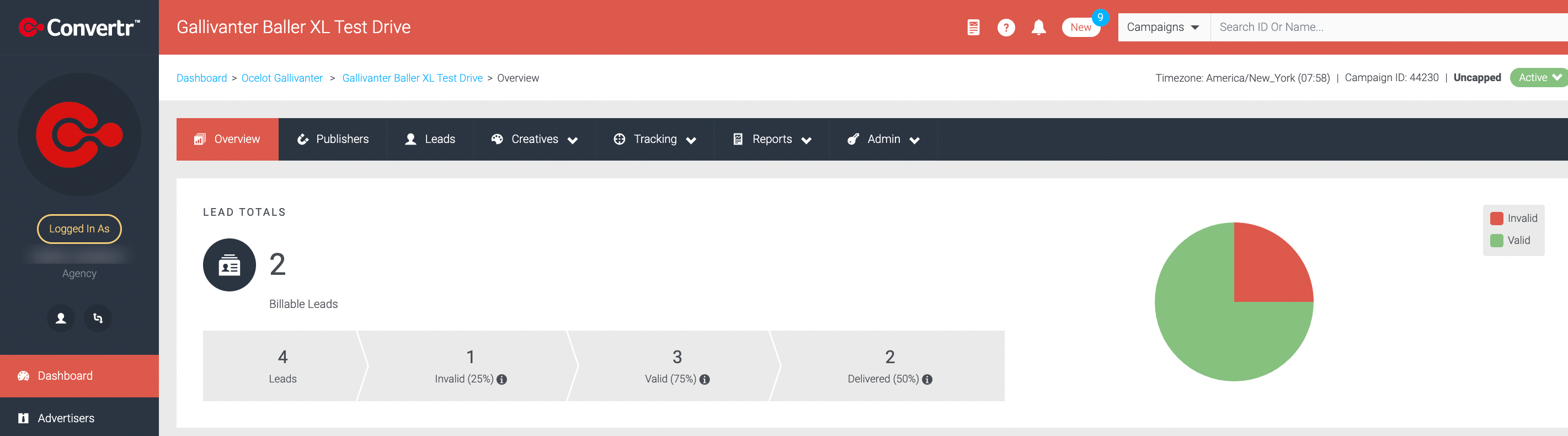Viewport: 1568px width, 436px height.
Task: Open Advertisers in the sidebar
Action: coord(79,418)
